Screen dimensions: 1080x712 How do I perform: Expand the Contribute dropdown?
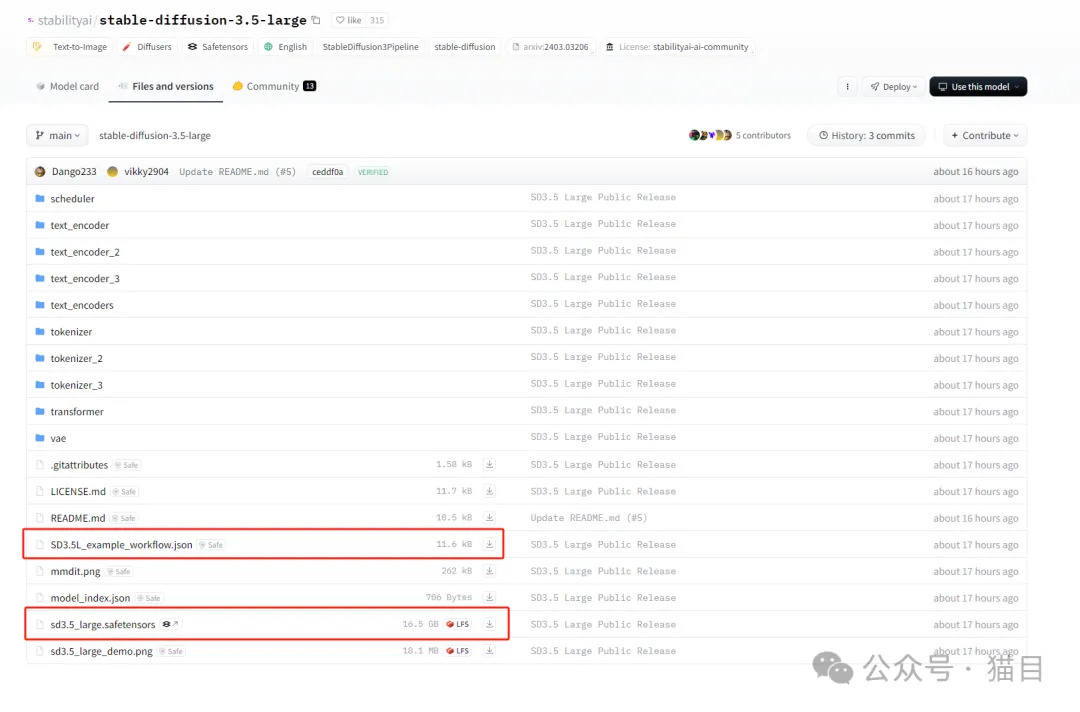point(985,136)
